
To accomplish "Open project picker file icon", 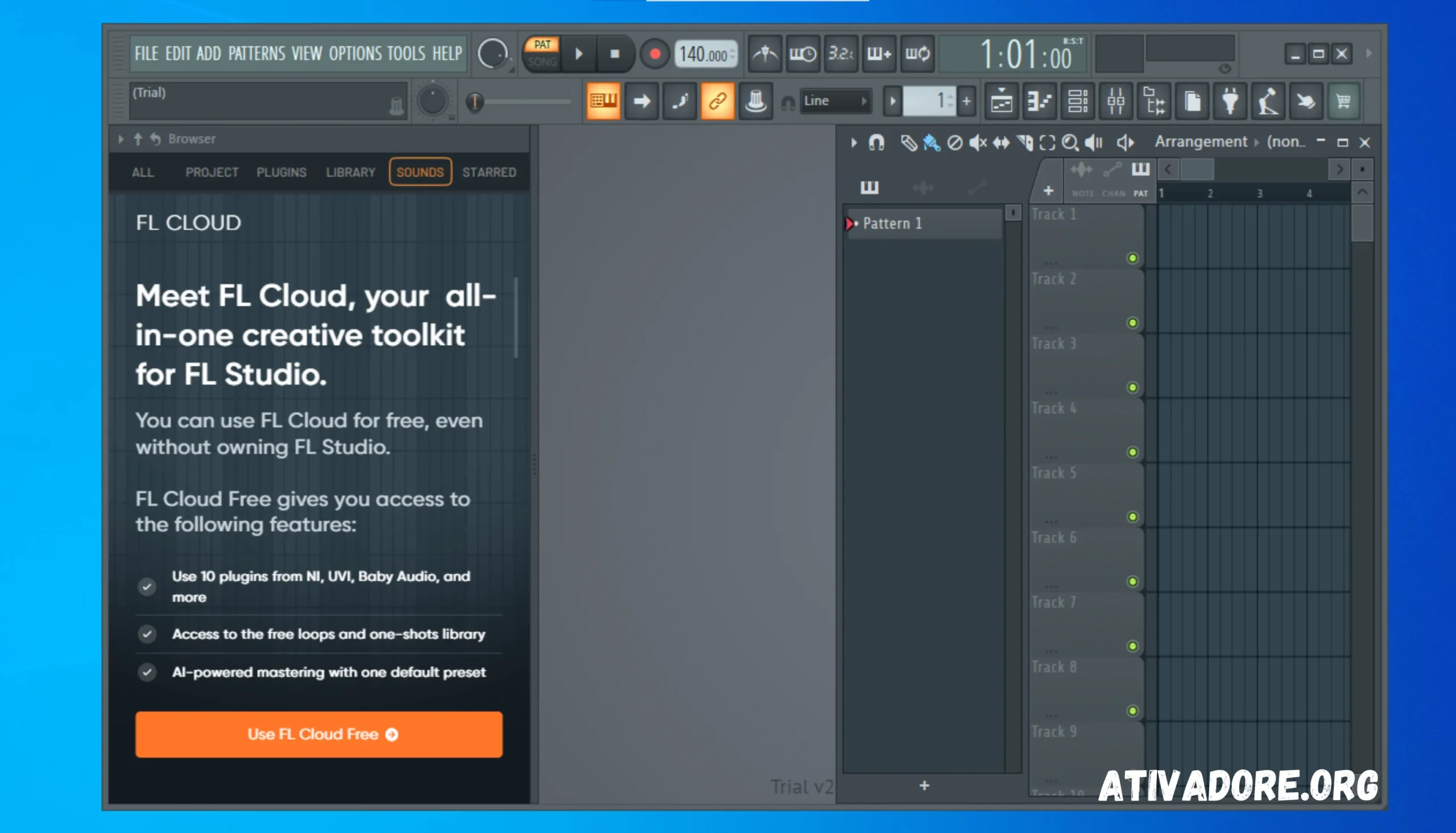I will tap(1192, 101).
